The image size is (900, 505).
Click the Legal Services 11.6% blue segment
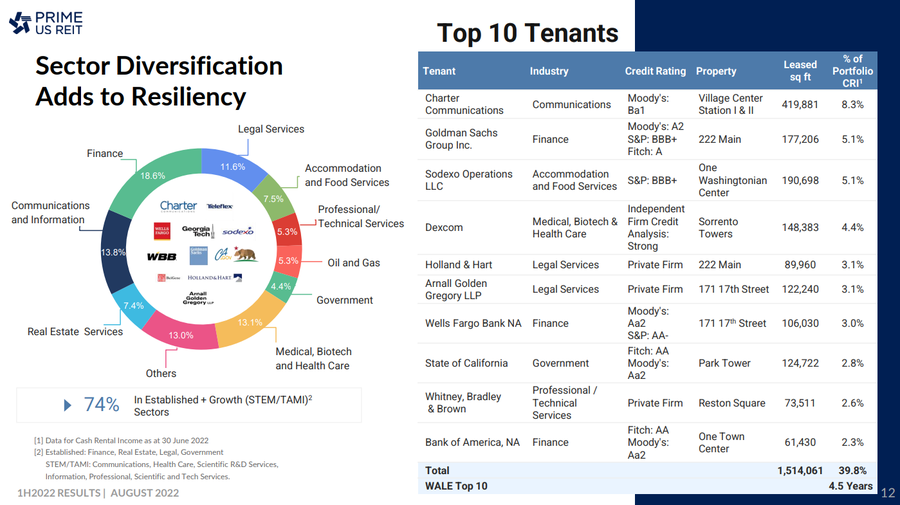pyautogui.click(x=232, y=166)
